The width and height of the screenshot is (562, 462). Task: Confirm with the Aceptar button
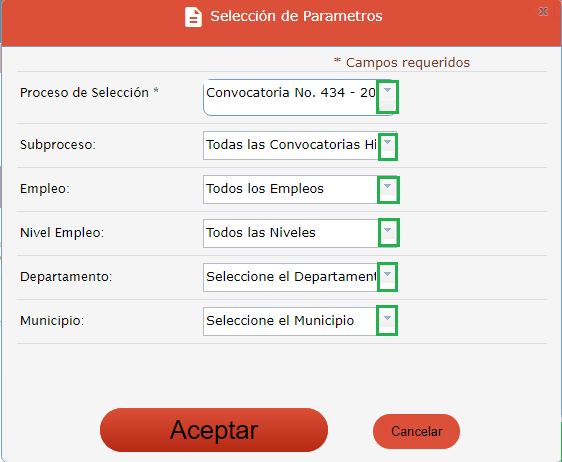pyautogui.click(x=214, y=430)
